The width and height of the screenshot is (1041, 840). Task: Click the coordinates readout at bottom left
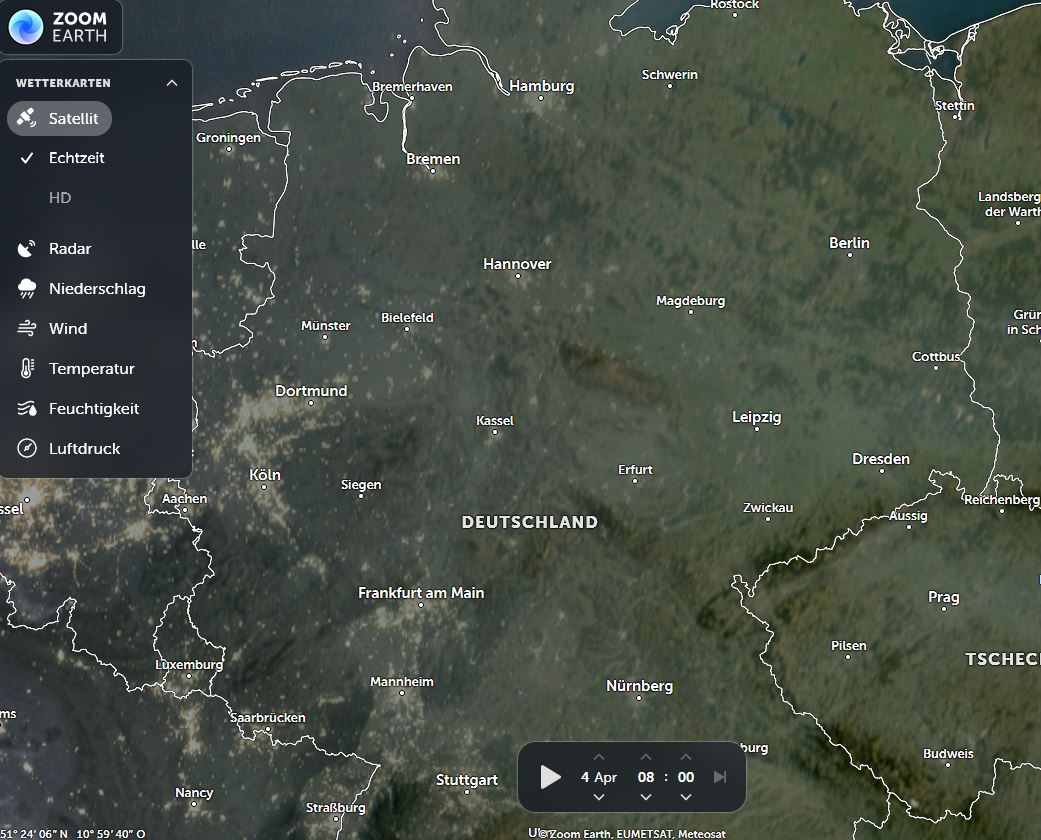coord(73,833)
